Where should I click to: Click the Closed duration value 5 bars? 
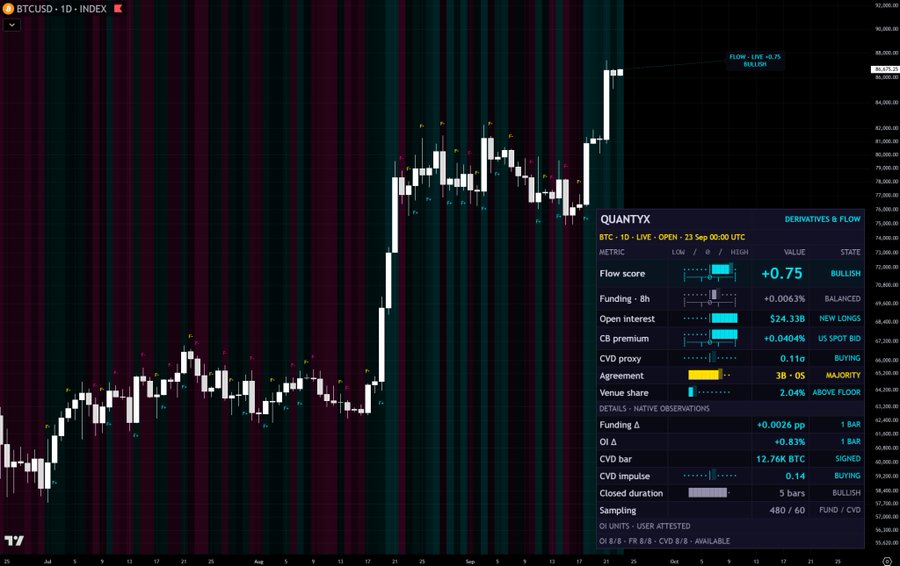pyautogui.click(x=792, y=493)
